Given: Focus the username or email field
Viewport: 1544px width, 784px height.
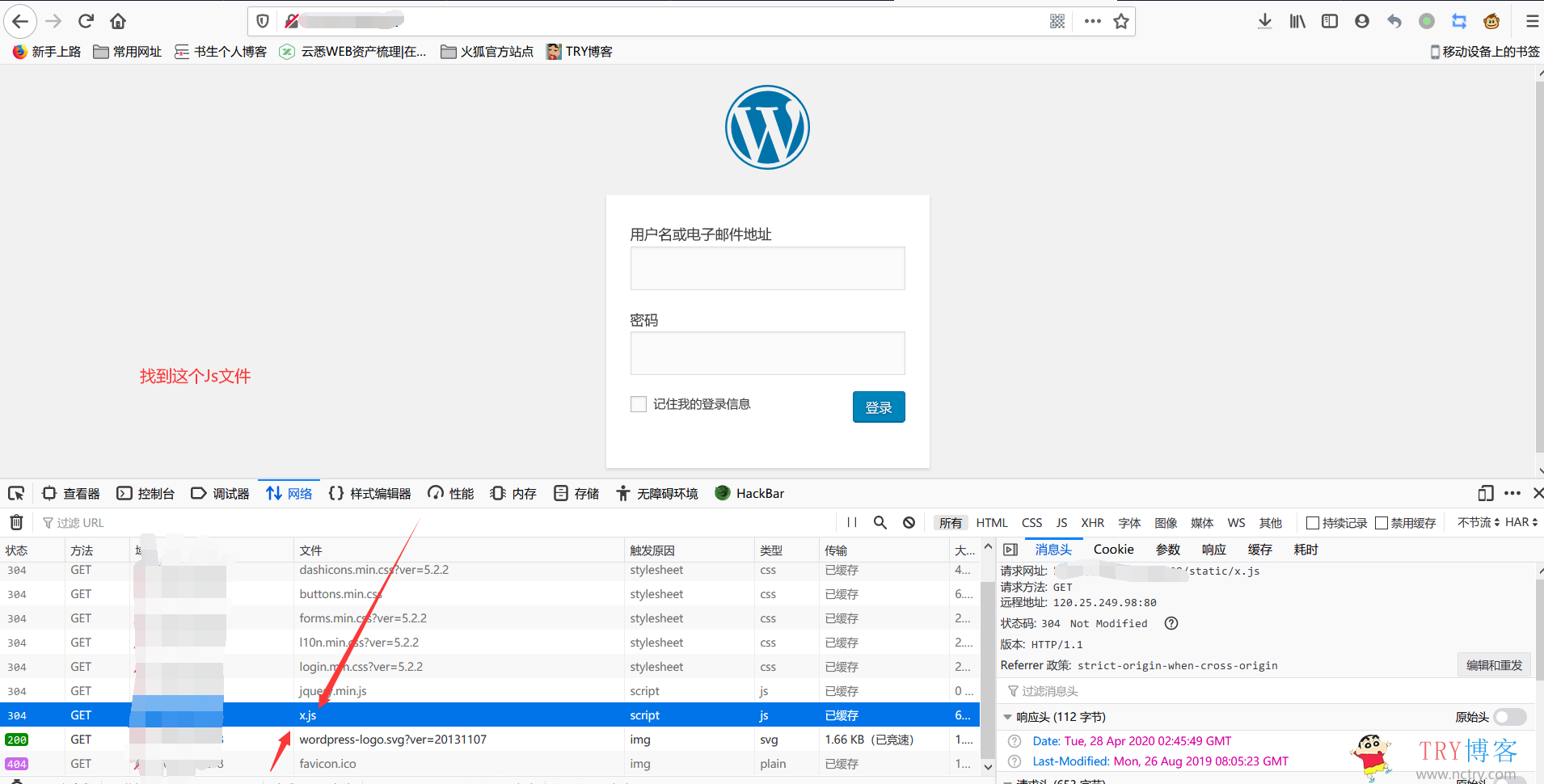Looking at the screenshot, I should tap(768, 268).
